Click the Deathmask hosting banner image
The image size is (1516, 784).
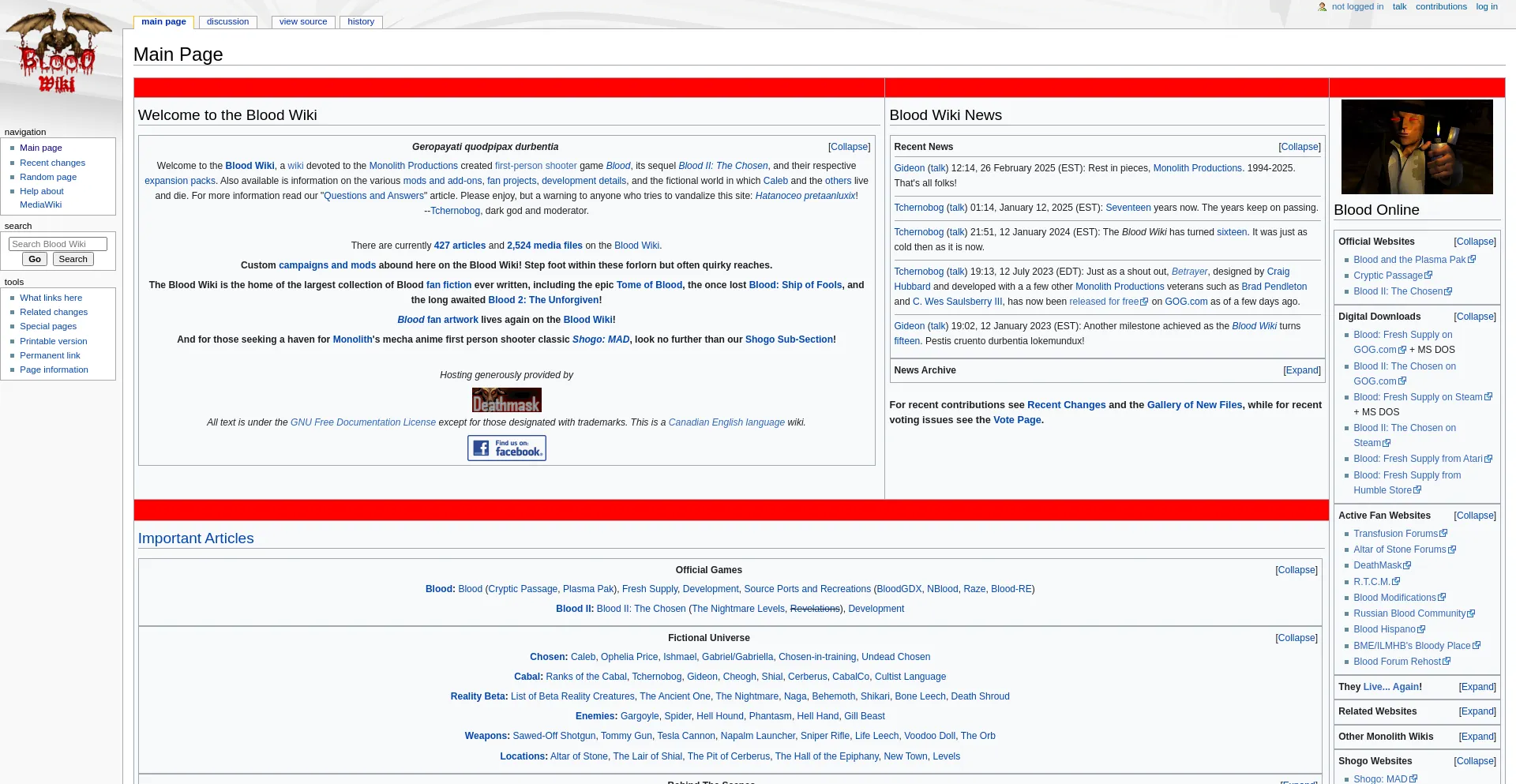click(x=506, y=400)
